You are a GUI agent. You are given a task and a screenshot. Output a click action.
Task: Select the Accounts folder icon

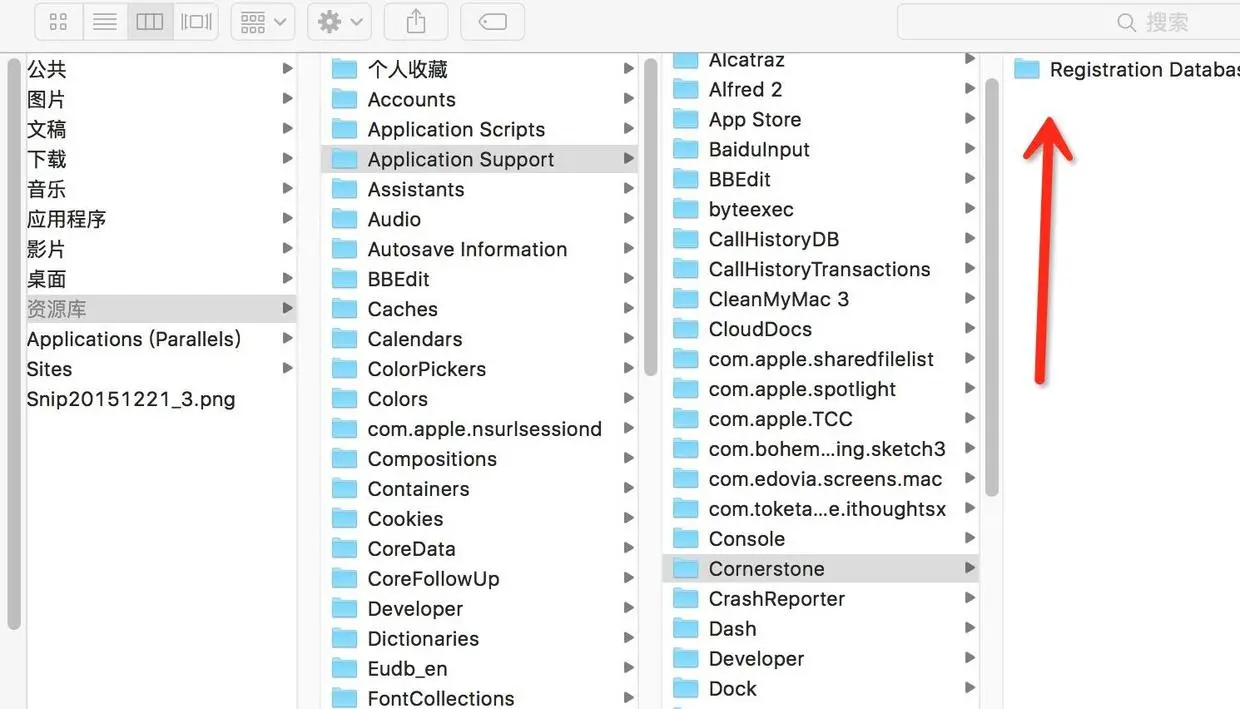344,99
